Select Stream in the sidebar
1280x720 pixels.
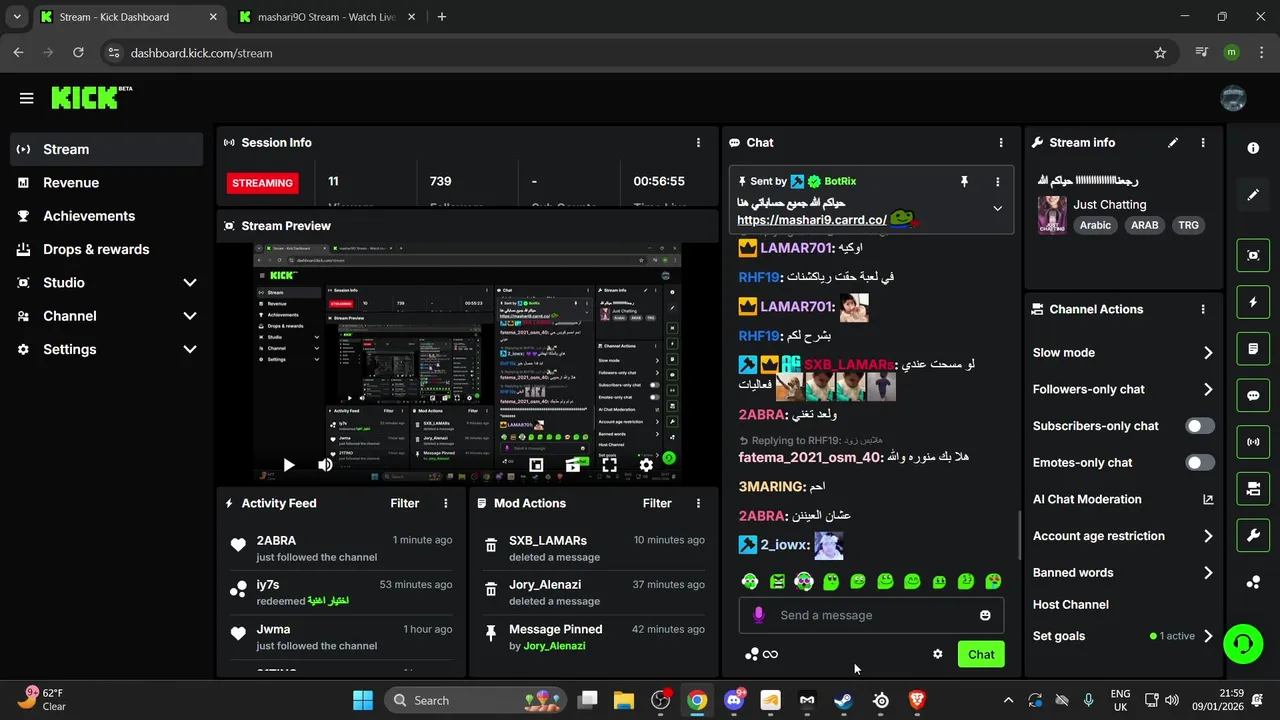[x=107, y=149]
